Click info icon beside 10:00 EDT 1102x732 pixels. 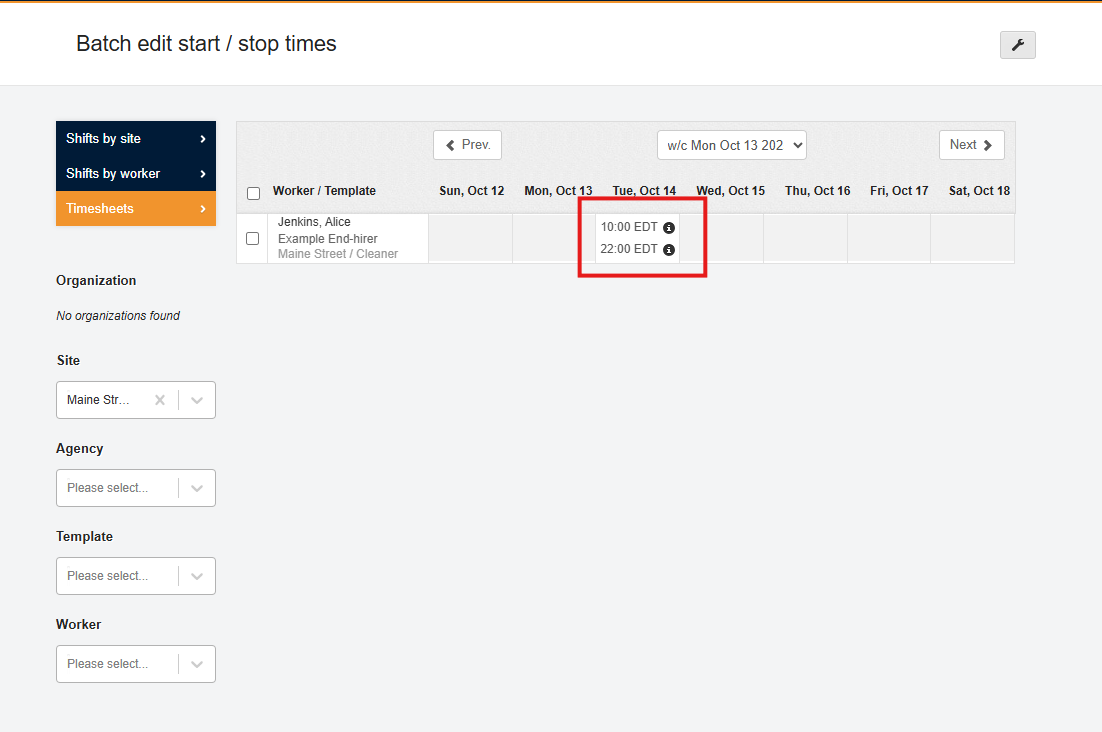point(669,228)
